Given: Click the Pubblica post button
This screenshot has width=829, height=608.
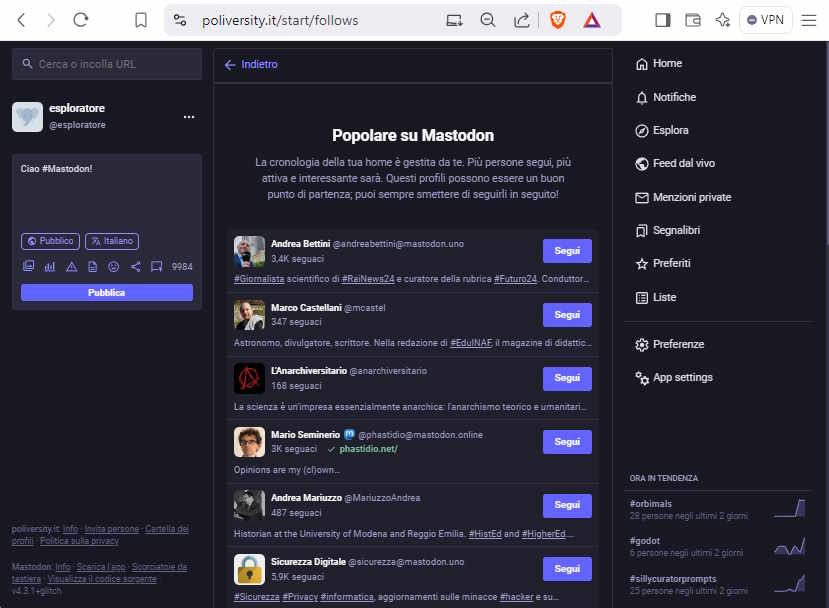Looking at the screenshot, I should point(107,292).
